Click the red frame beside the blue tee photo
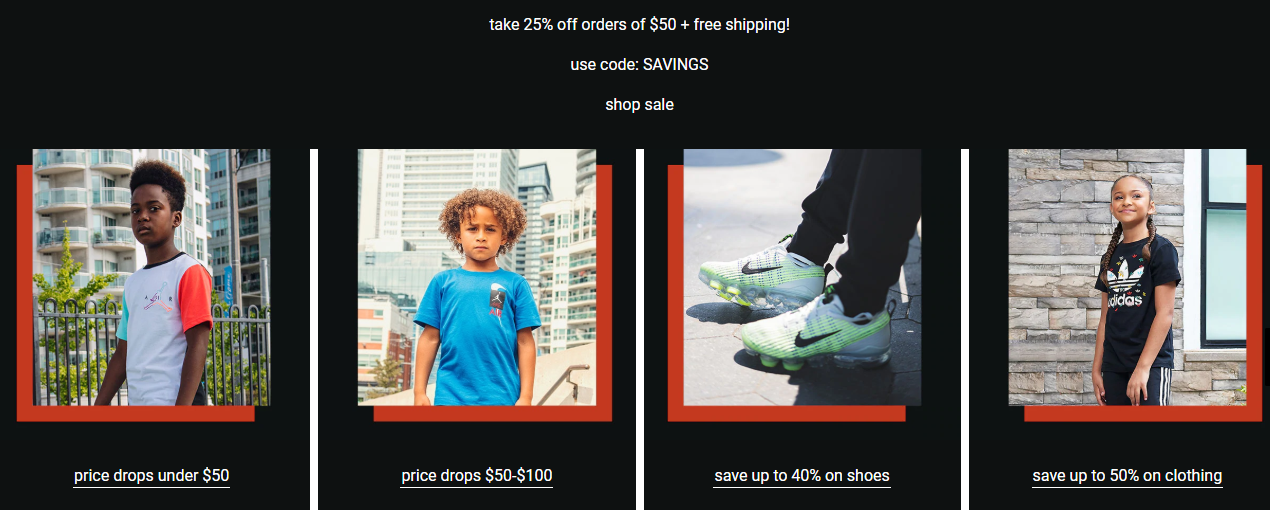Viewport: 1270px width, 510px height. pos(604,290)
